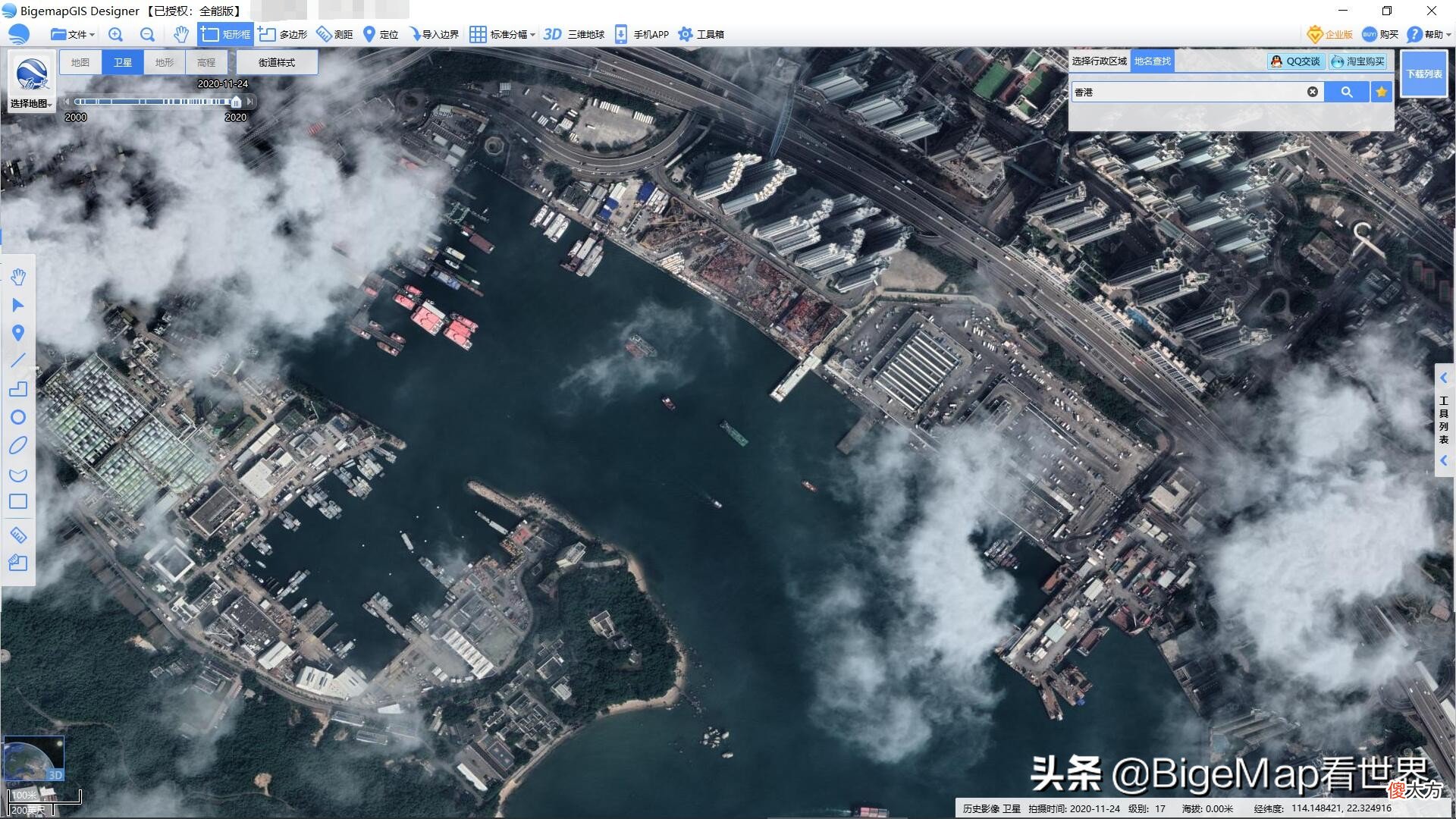Click the 测距 distance measure tool
Screen dimensions: 1456x819
point(334,34)
